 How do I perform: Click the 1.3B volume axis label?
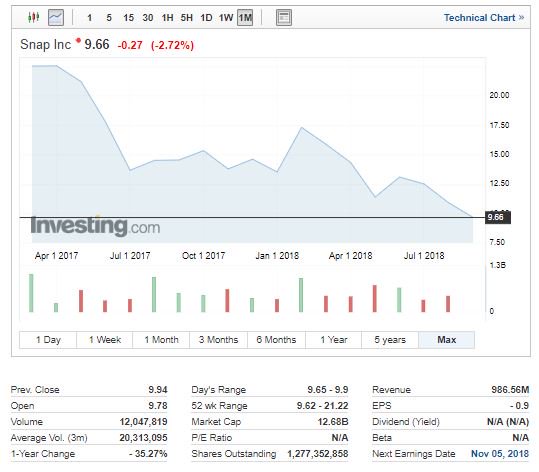click(x=497, y=265)
